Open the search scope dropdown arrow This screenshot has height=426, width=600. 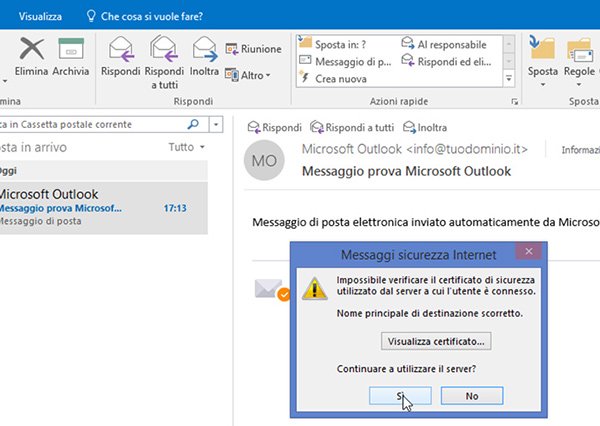216,124
